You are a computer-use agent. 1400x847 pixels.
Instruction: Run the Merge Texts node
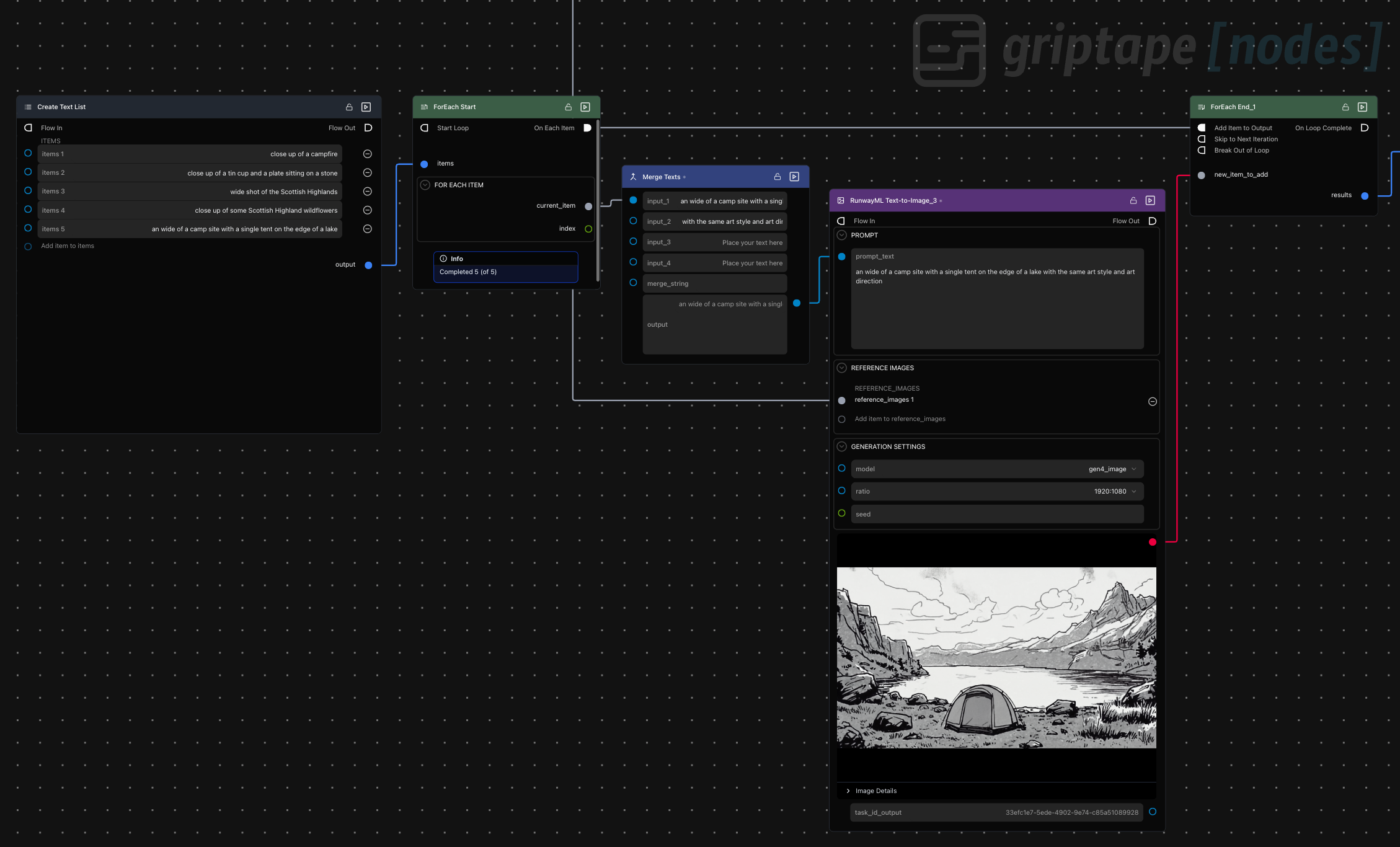coord(794,177)
